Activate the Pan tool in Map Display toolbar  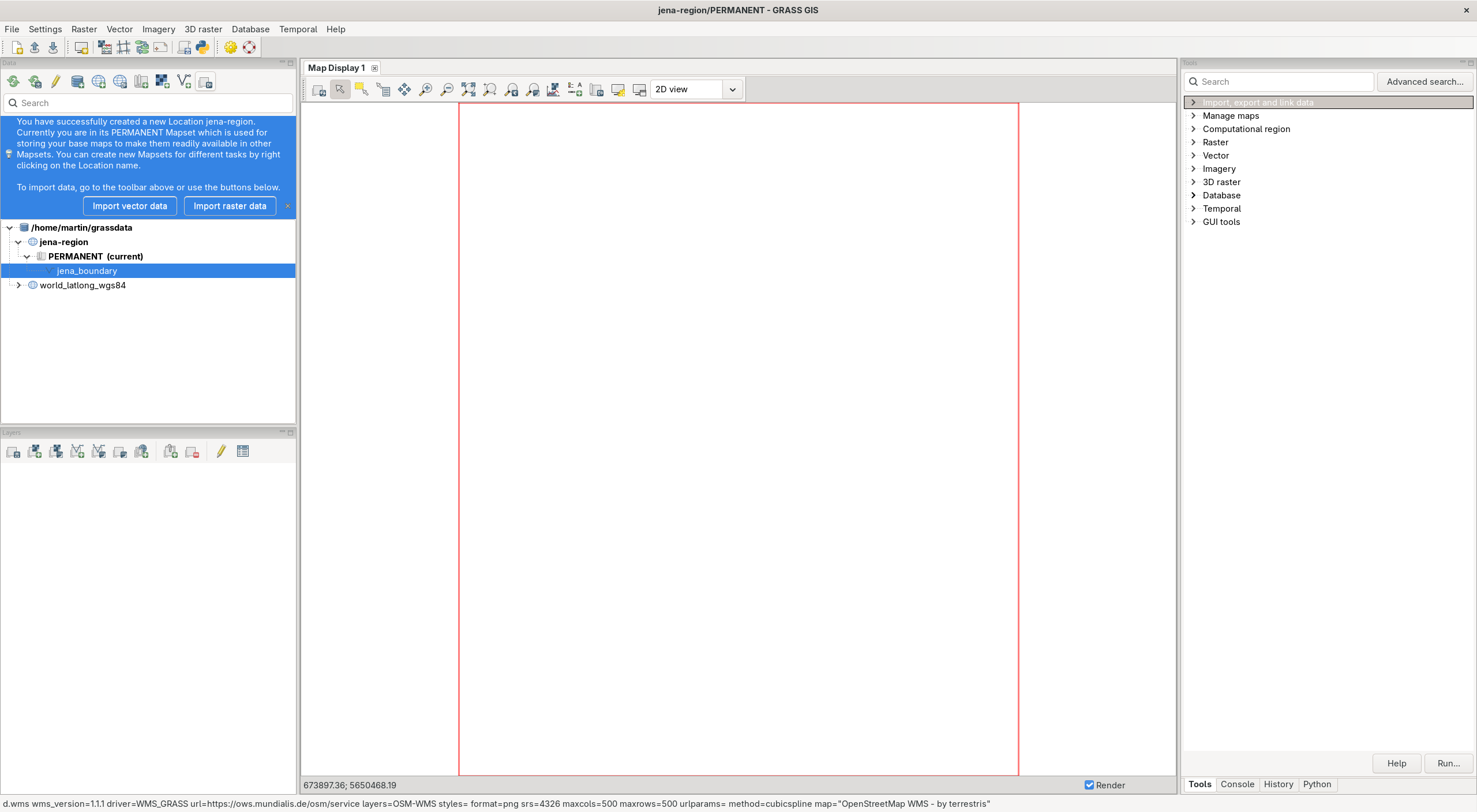404,89
